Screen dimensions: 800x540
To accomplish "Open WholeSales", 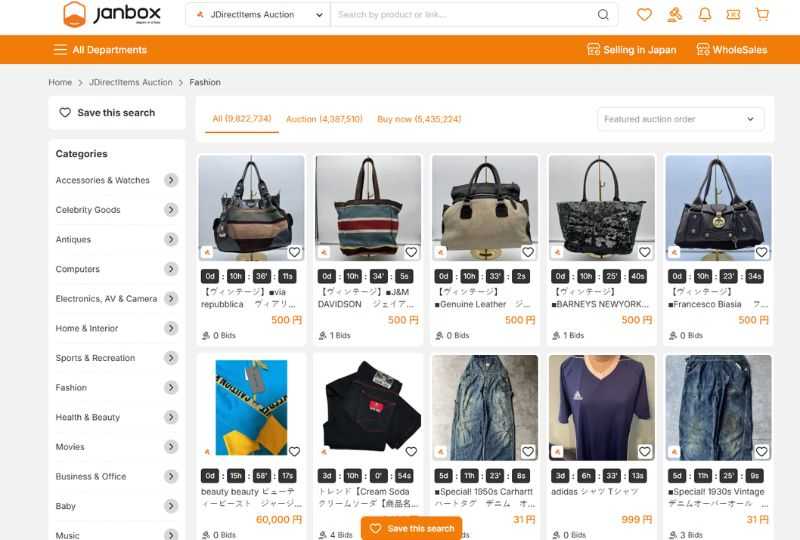I will click(732, 50).
